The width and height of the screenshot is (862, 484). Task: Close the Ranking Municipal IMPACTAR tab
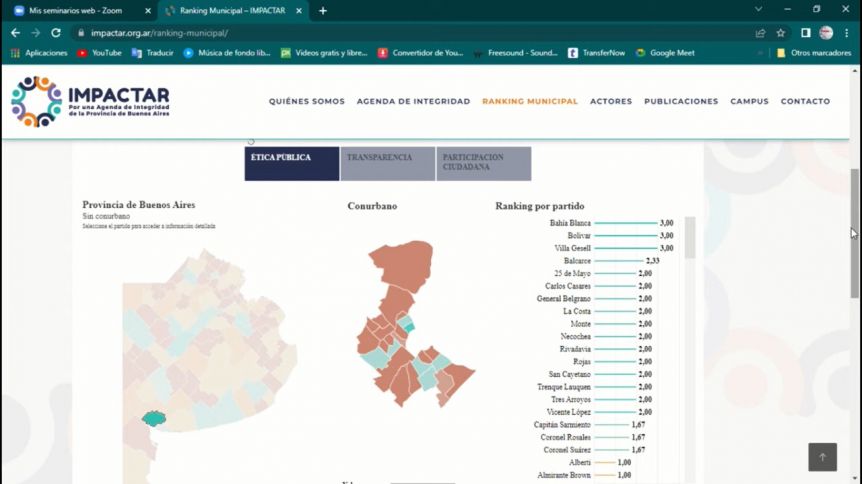(x=299, y=10)
